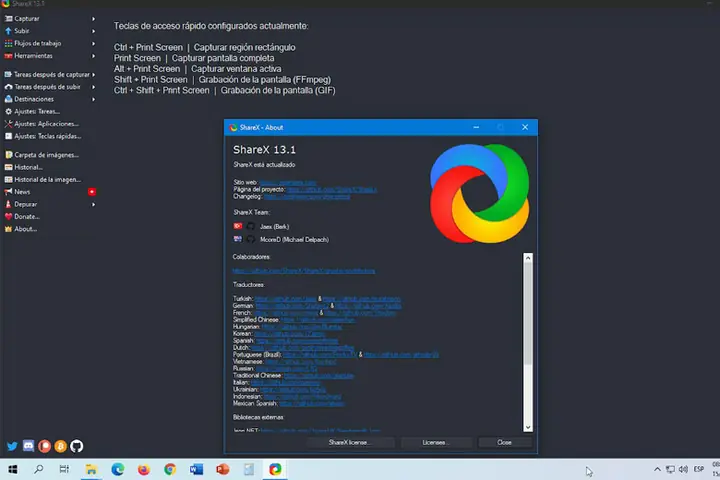Click the About scrollbar up arrow

528,258
